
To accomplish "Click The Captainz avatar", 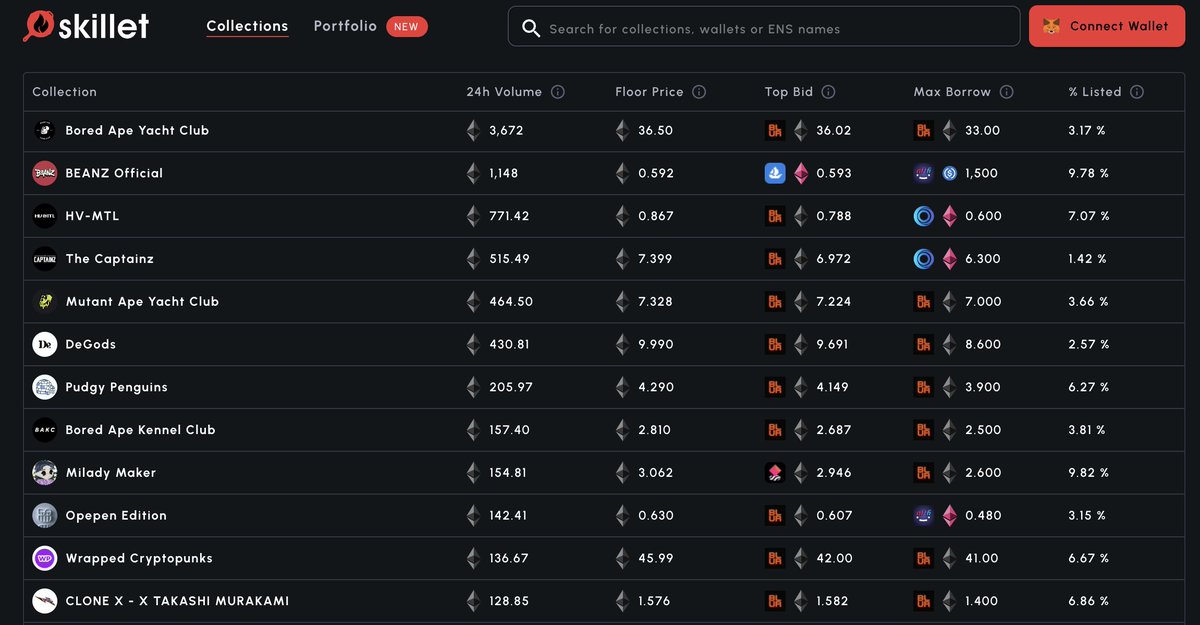I will [x=44, y=259].
